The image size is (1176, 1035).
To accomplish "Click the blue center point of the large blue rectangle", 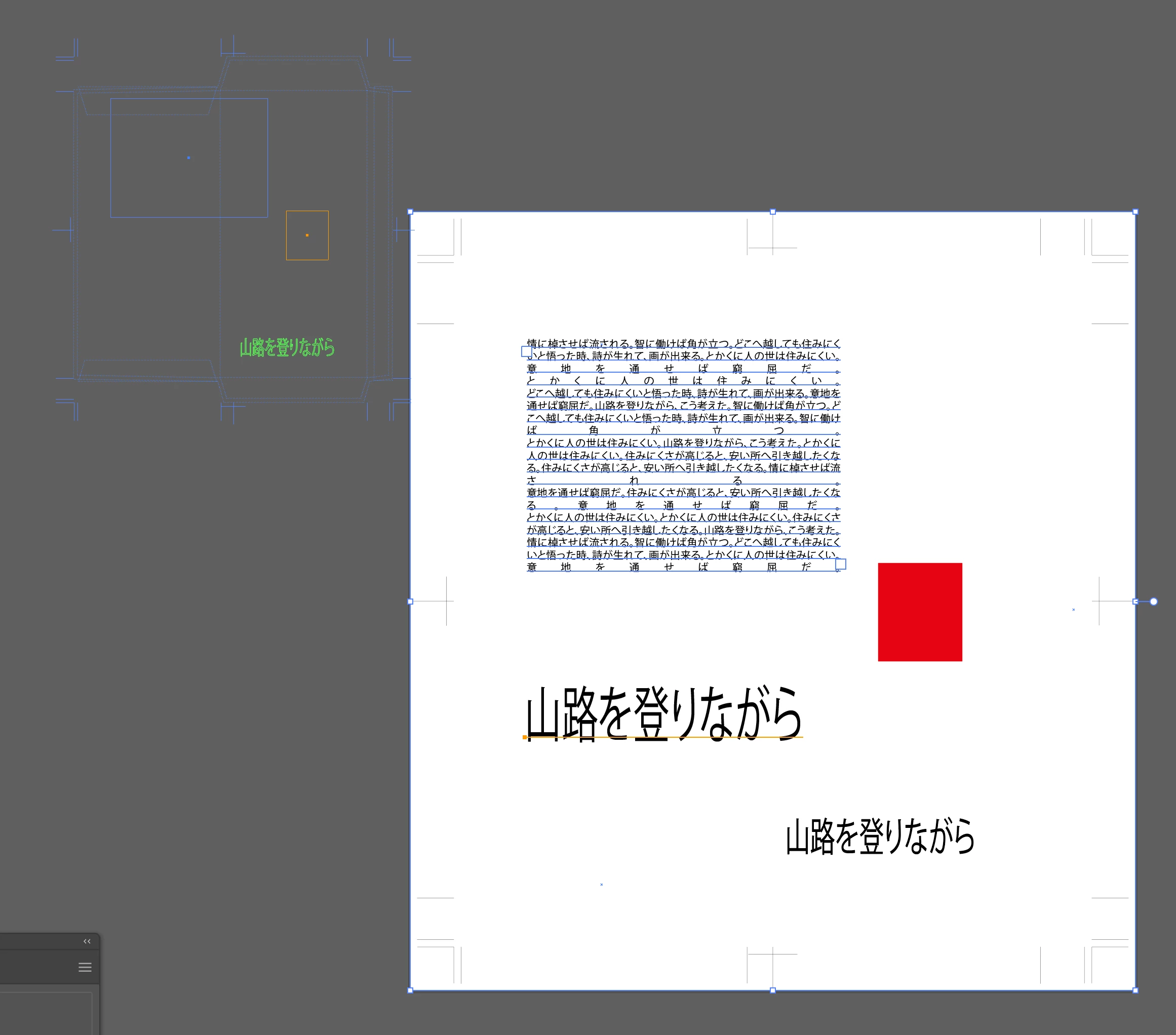I will pyautogui.click(x=189, y=157).
